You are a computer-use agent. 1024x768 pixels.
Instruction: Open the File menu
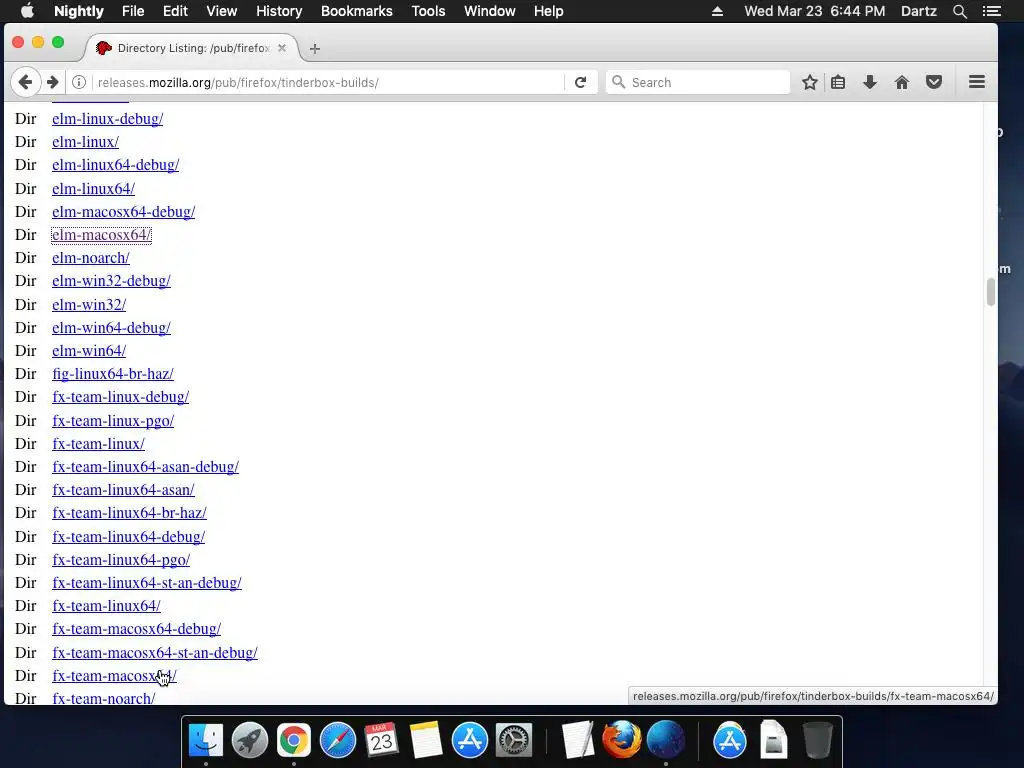click(133, 11)
